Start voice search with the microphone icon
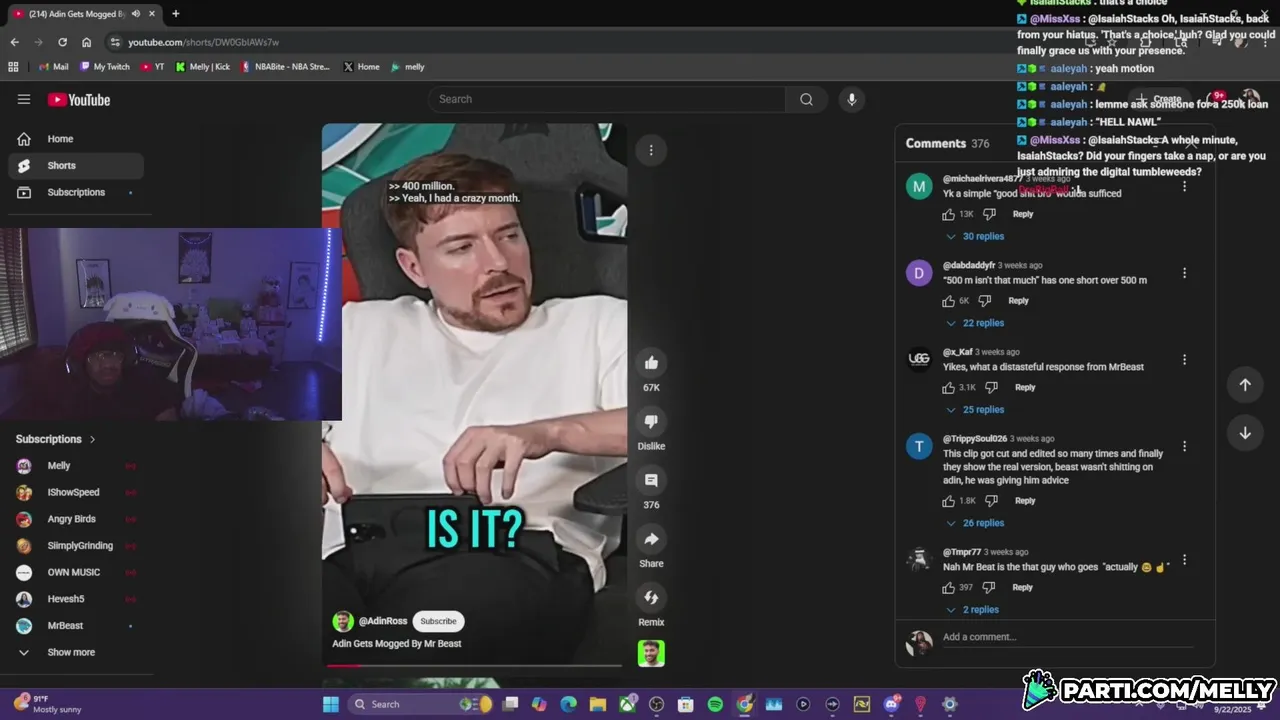The width and height of the screenshot is (1280, 720). click(851, 99)
